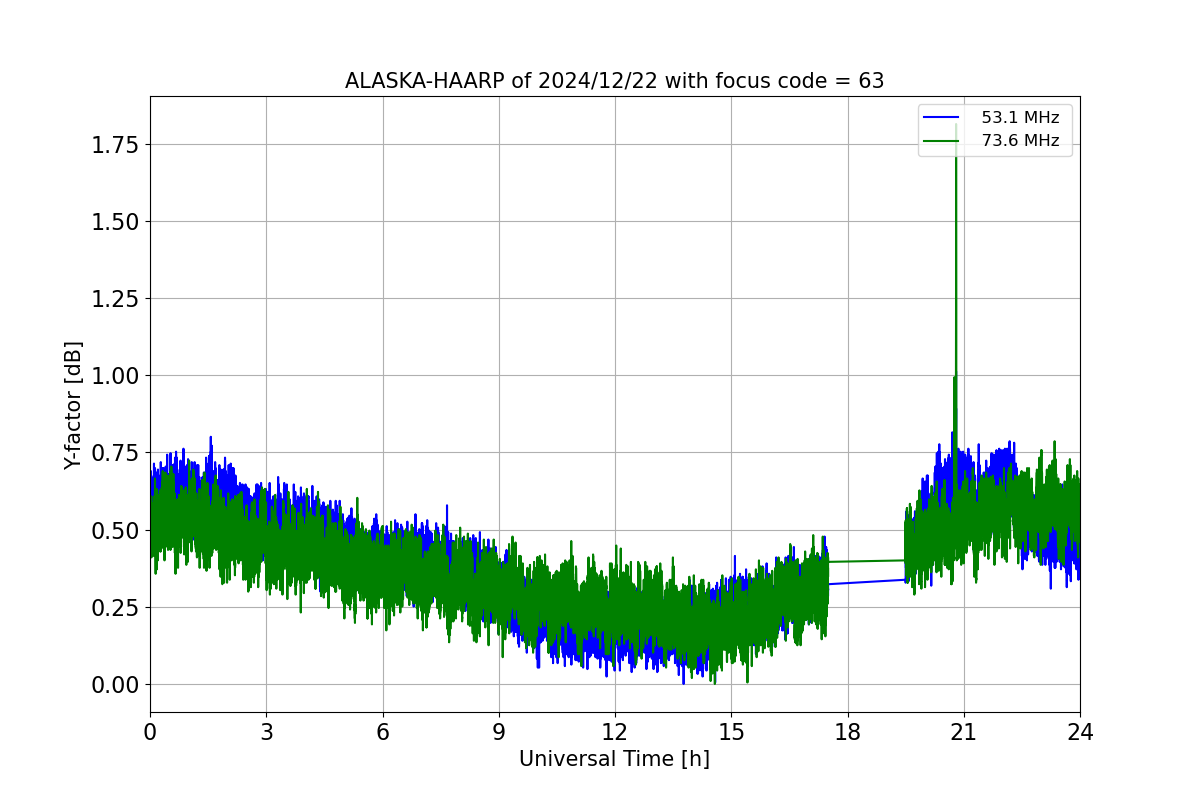
Task: Click the 24 hour x-axis tick label
Action: coord(1080,732)
